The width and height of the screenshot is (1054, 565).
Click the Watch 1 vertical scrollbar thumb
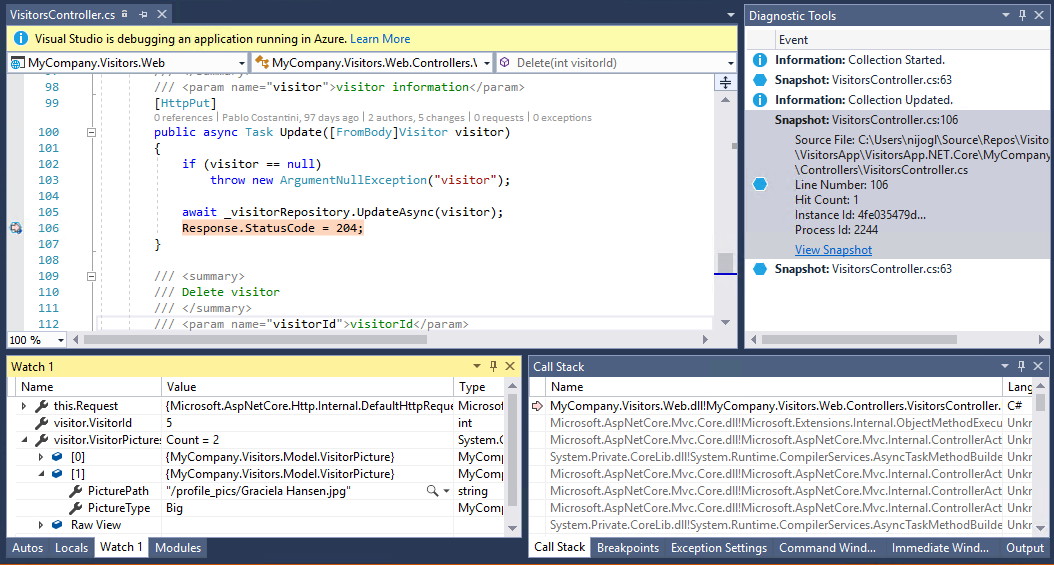(x=512, y=450)
